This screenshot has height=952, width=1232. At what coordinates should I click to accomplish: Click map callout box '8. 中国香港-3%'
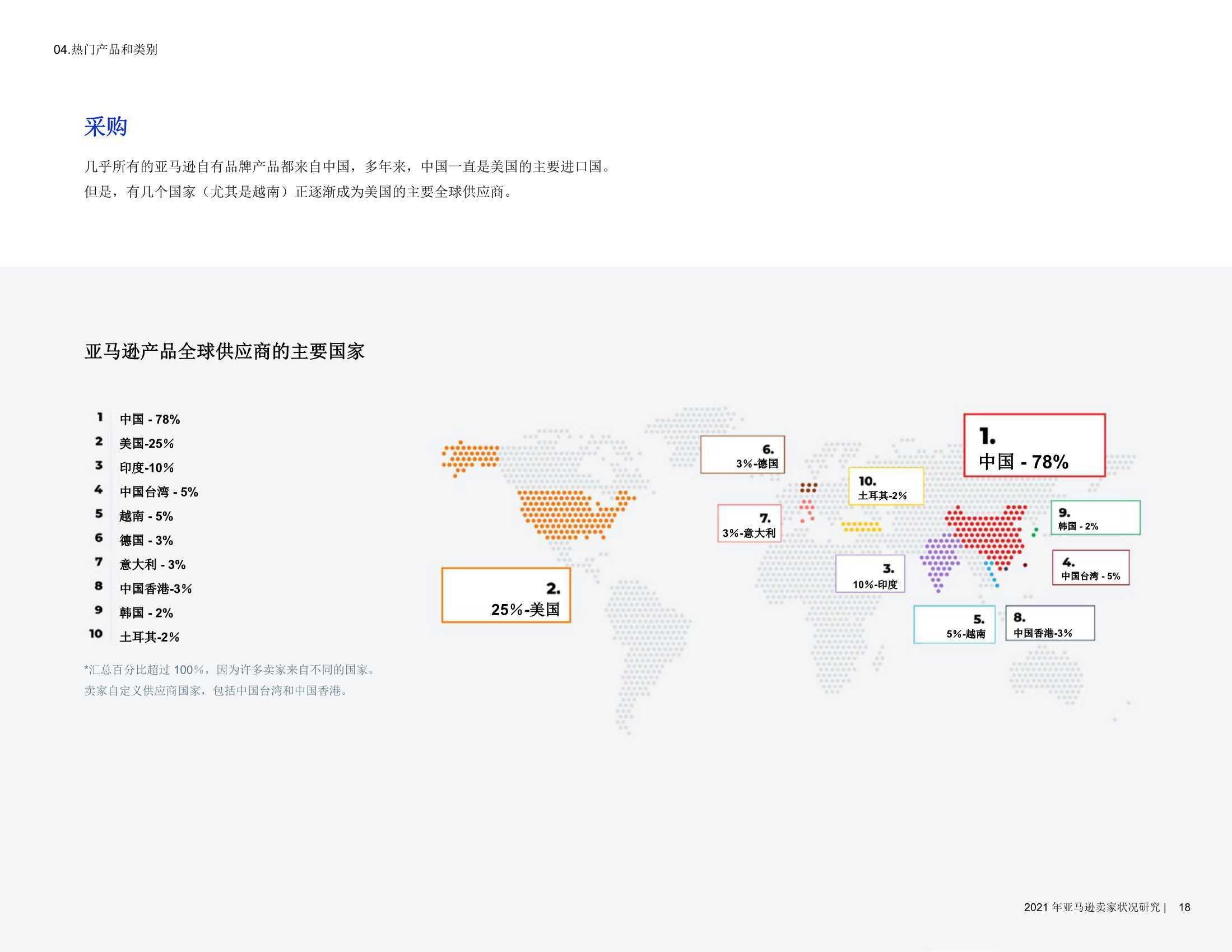point(1050,623)
